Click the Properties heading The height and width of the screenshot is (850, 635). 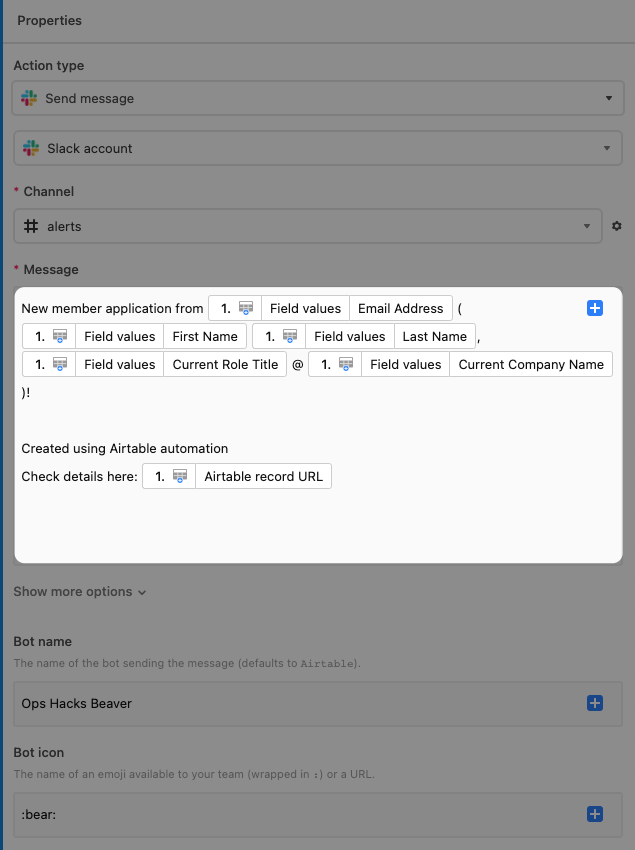(49, 21)
